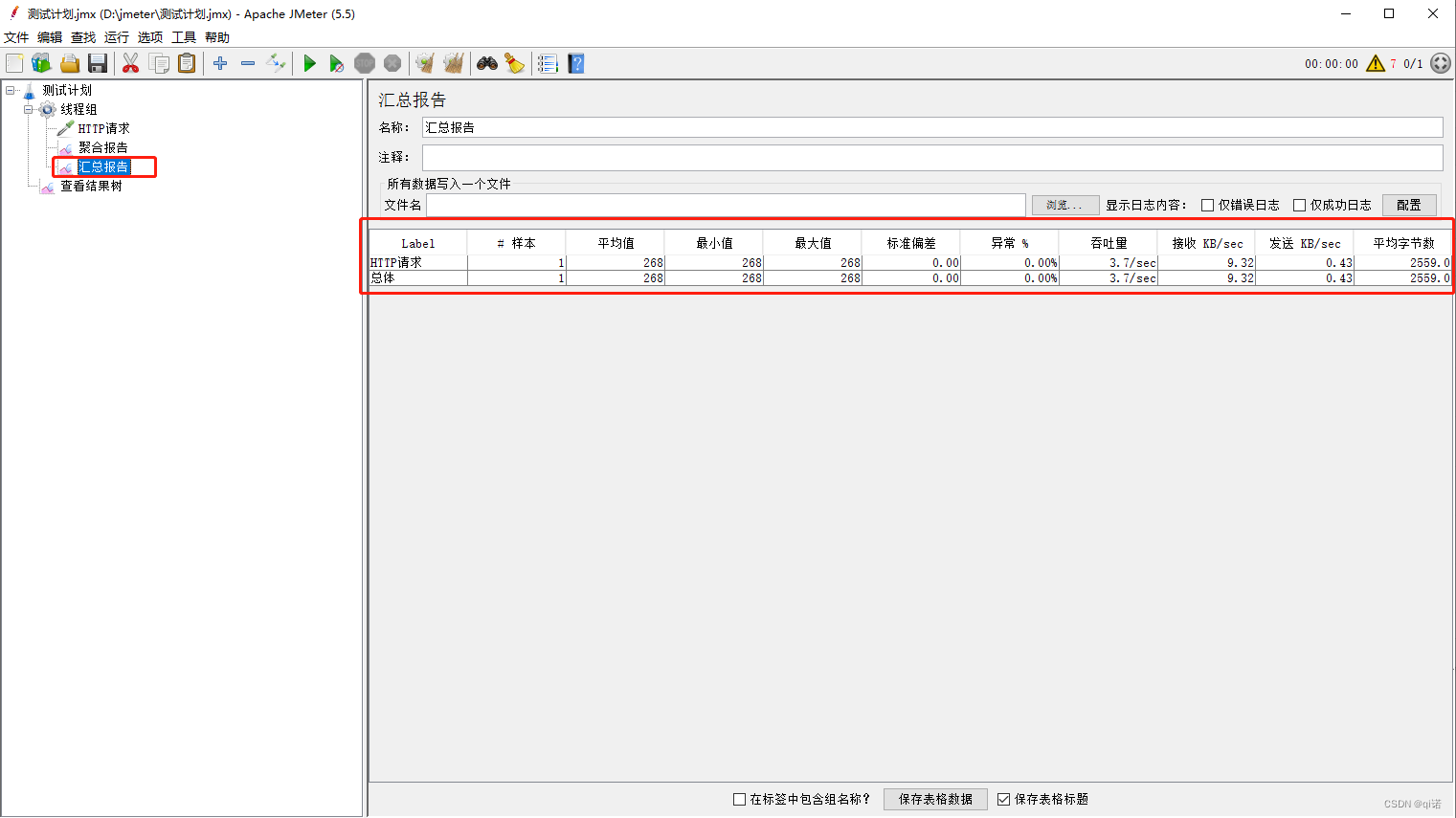
Task: Click the 标准偏差 column header
Action: (x=911, y=243)
